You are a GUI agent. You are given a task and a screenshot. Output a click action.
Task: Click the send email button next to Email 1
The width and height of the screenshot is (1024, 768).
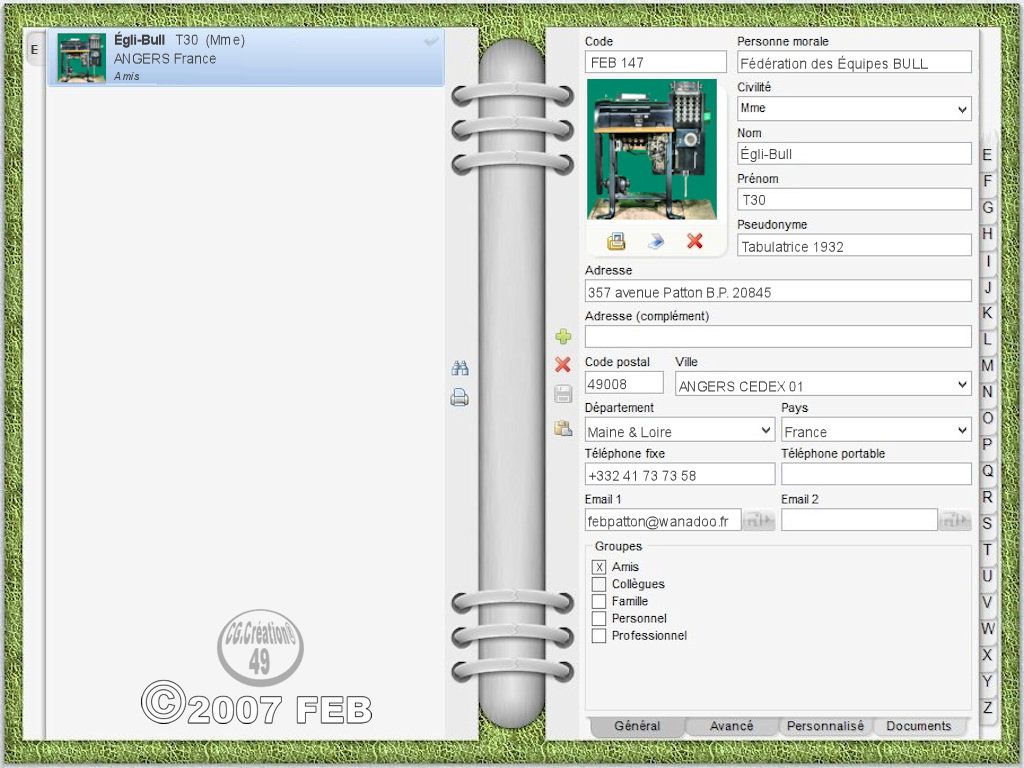759,520
